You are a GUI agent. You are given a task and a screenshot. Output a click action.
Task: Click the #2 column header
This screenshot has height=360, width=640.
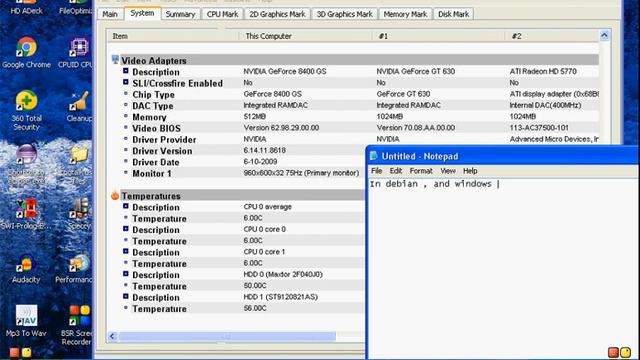point(552,36)
